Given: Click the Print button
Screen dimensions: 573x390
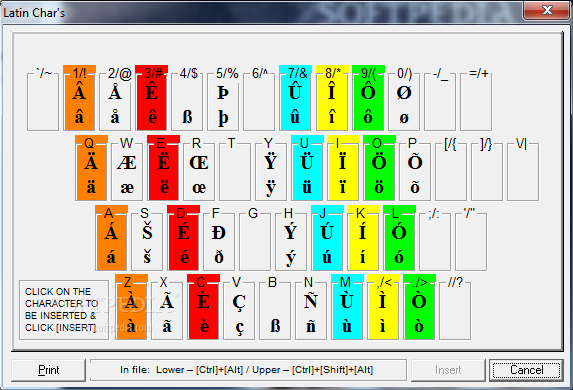Looking at the screenshot, I should click(49, 370).
